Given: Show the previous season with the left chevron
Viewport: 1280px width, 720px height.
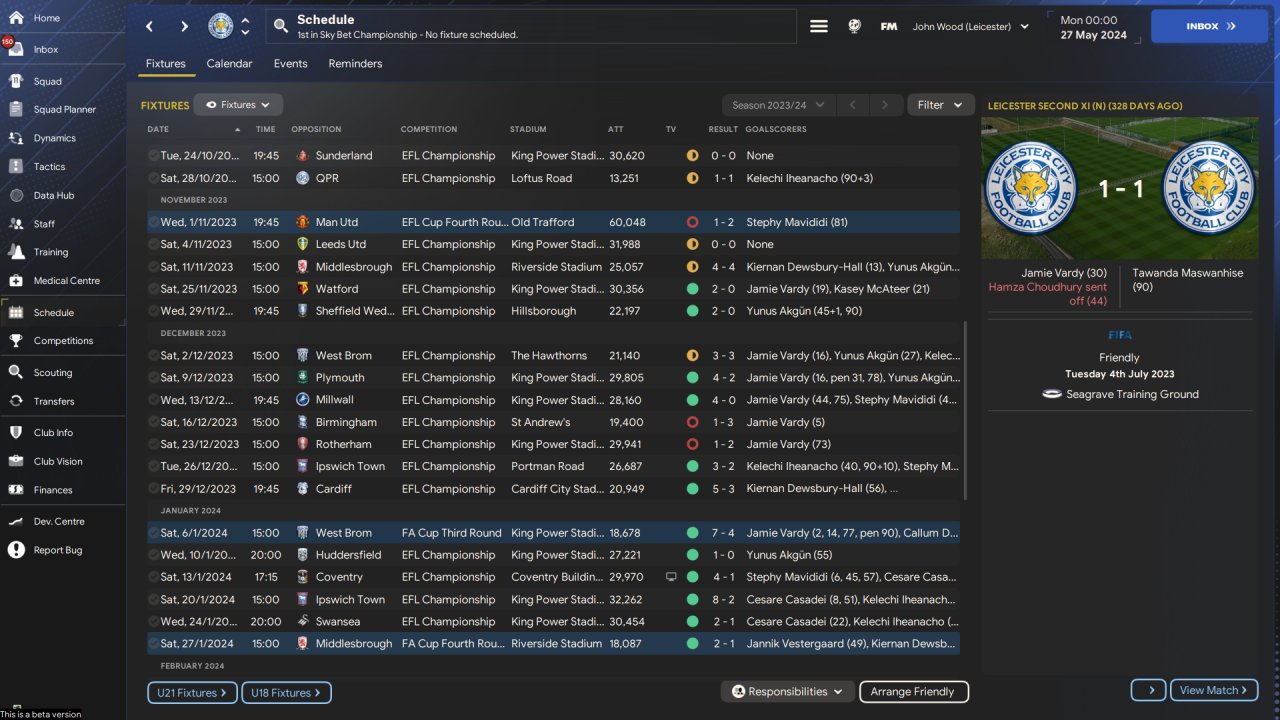Looking at the screenshot, I should 852,105.
